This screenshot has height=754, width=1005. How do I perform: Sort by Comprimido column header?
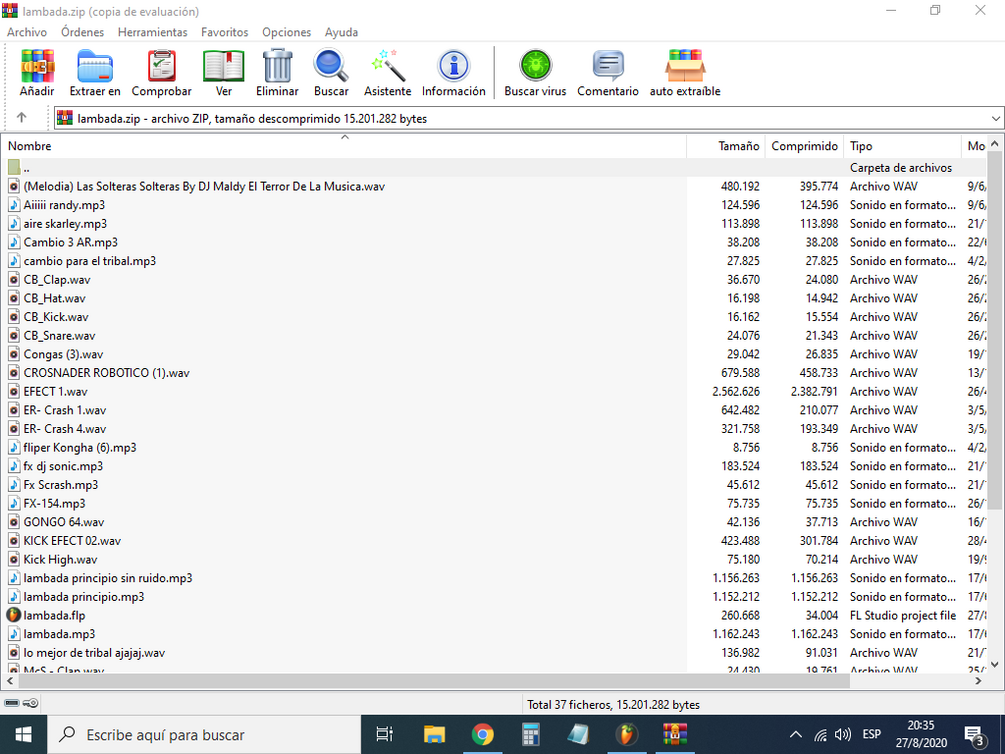[x=804, y=146]
